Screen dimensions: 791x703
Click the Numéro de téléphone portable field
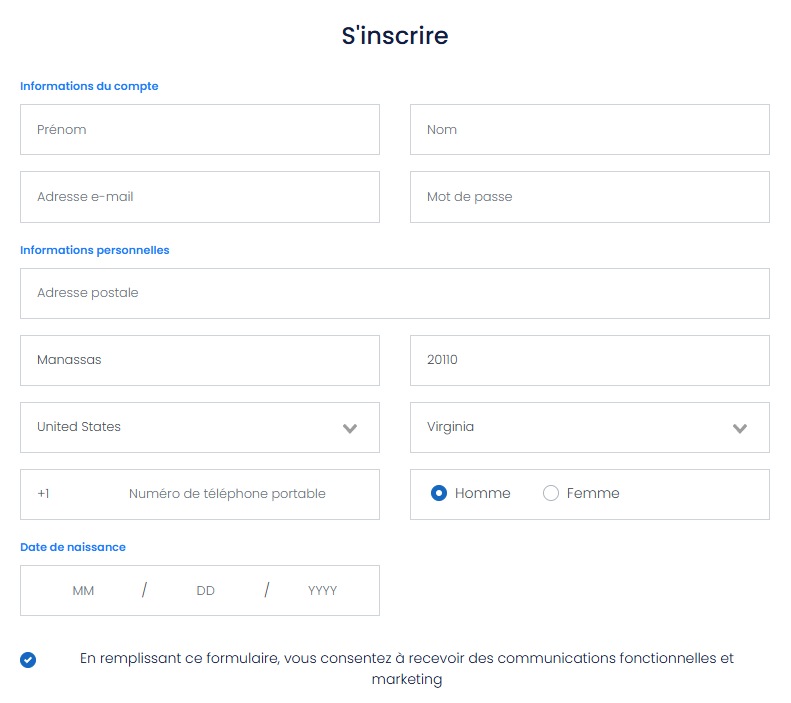pos(227,494)
